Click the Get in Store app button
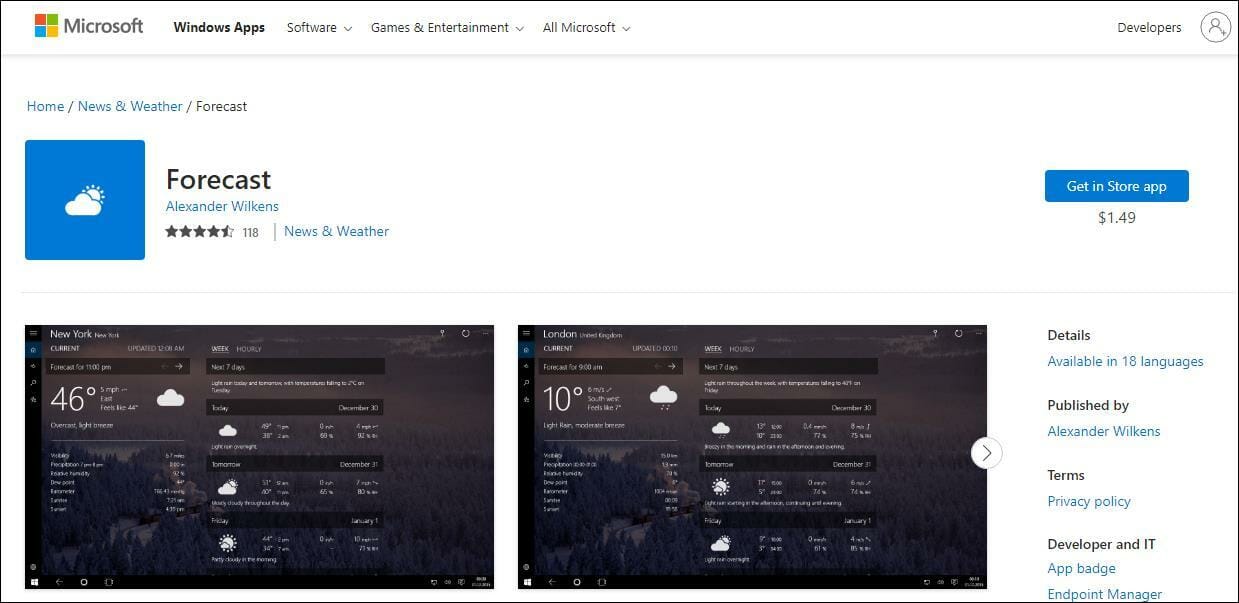 (x=1116, y=186)
